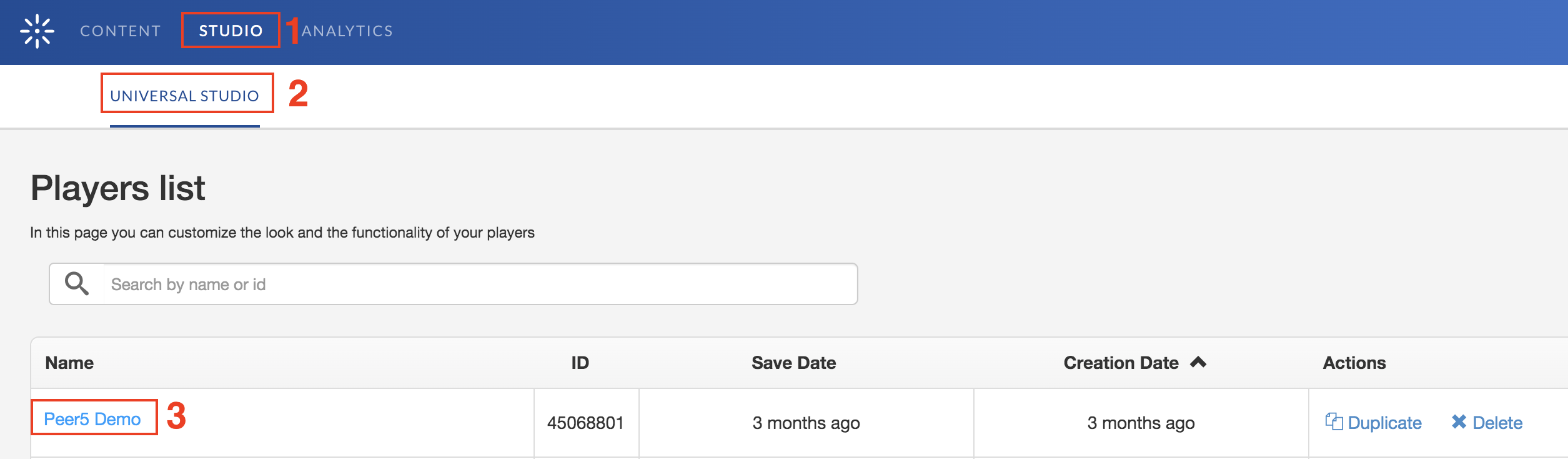Toggle the Creation Date sort arrow
The height and width of the screenshot is (459, 1568).
1198,362
